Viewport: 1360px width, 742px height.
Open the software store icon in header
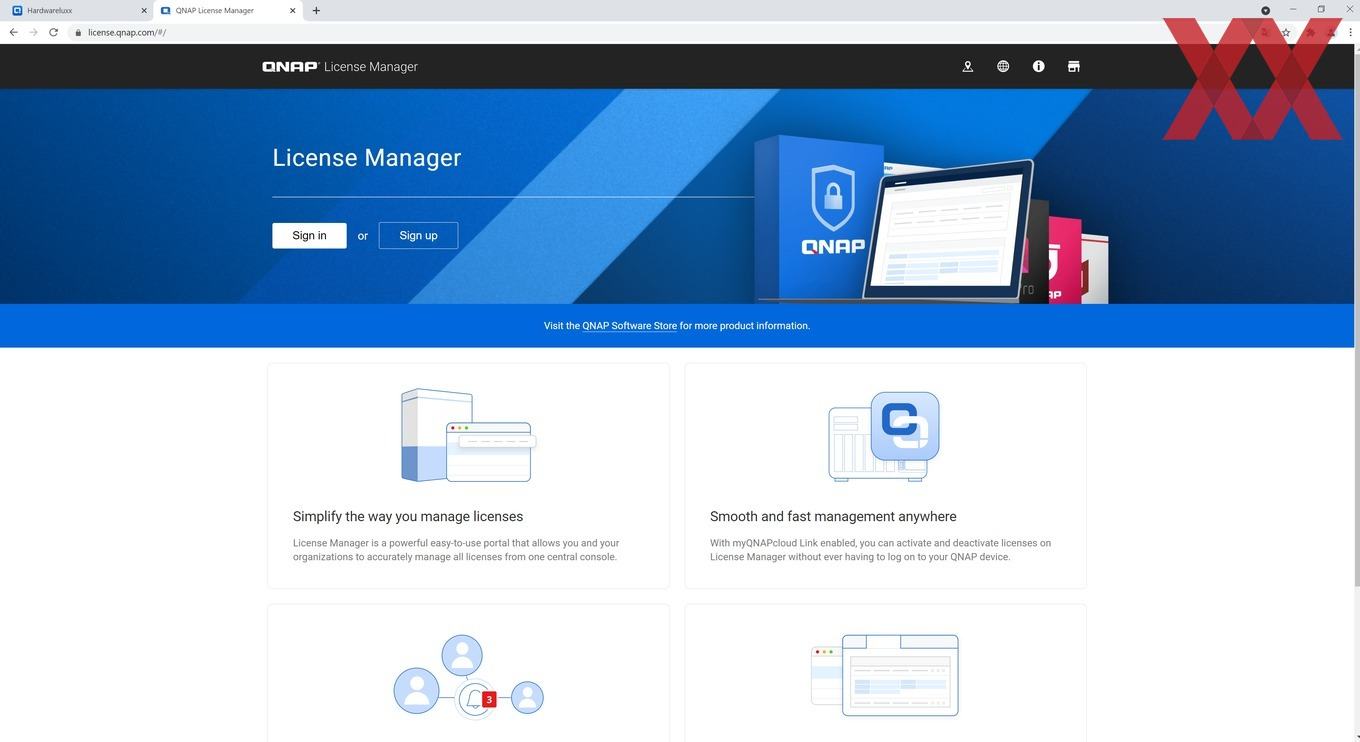coord(1074,66)
